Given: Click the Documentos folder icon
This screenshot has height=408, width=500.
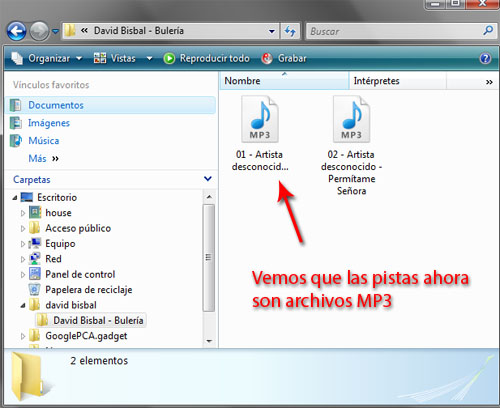Looking at the screenshot, I should point(15,105).
